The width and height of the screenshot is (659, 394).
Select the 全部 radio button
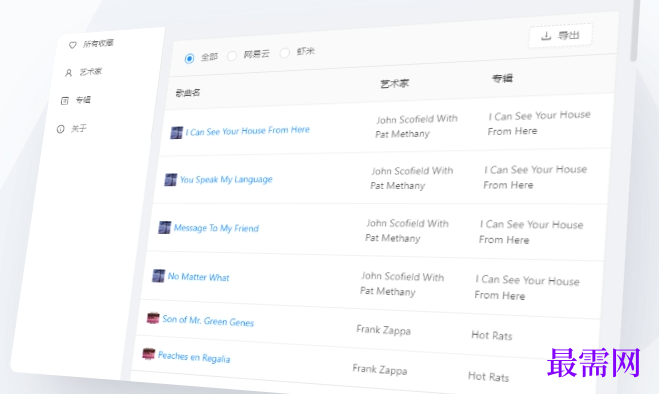(x=189, y=58)
